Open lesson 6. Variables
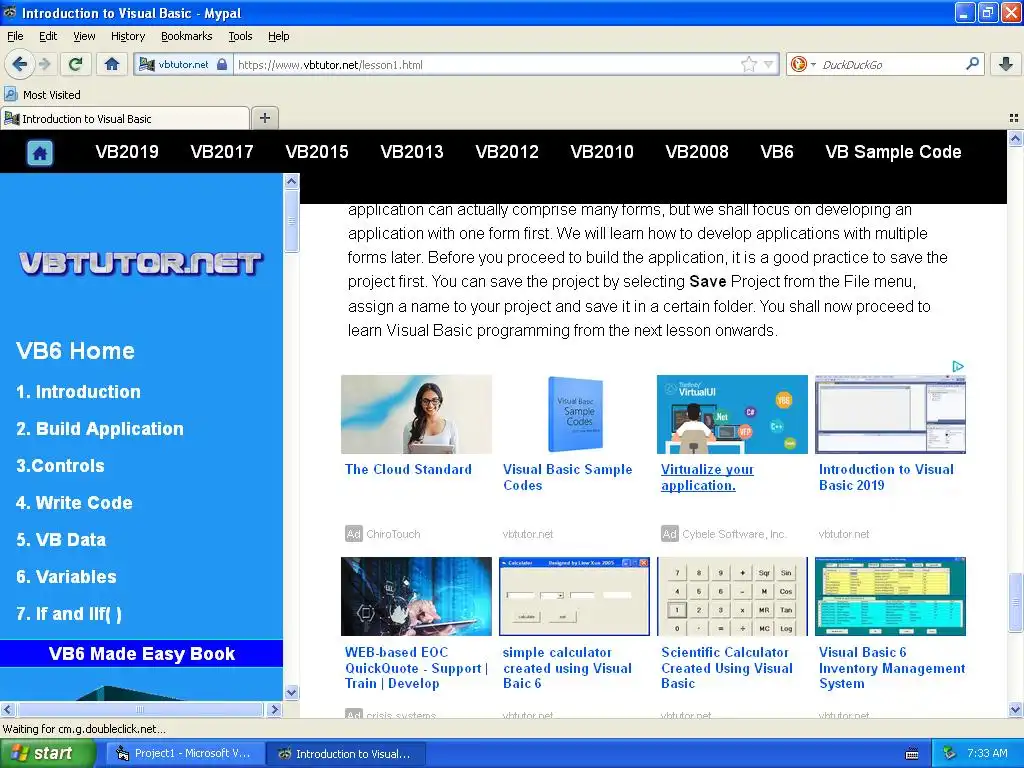The width and height of the screenshot is (1024, 768). 66,577
